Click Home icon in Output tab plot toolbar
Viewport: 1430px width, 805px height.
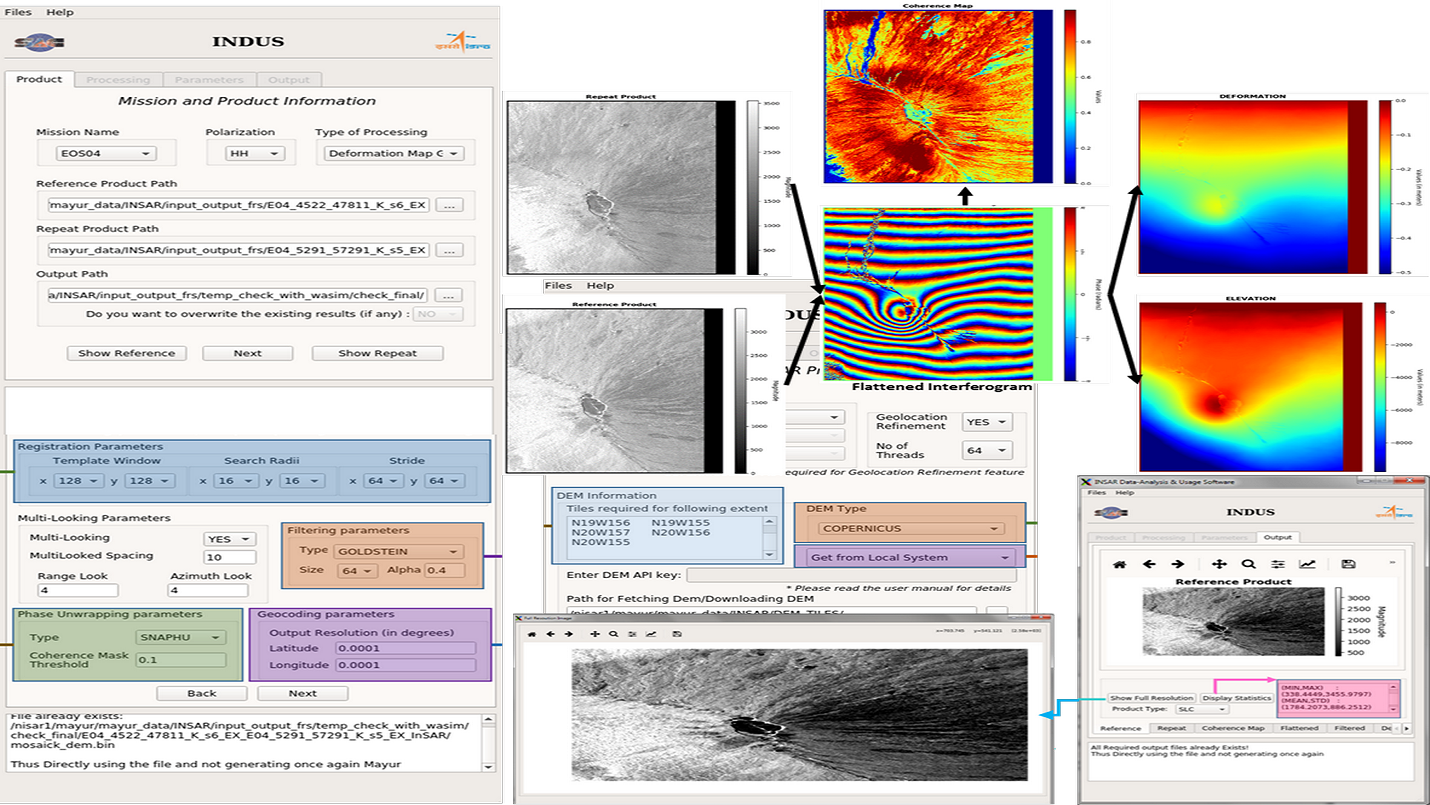[1119, 564]
